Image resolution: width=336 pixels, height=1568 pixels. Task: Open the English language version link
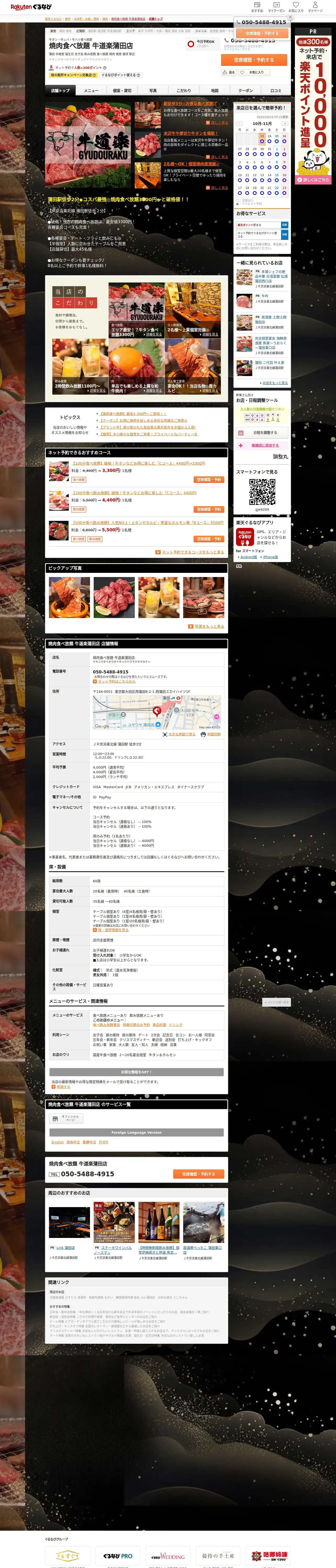pos(57,1143)
